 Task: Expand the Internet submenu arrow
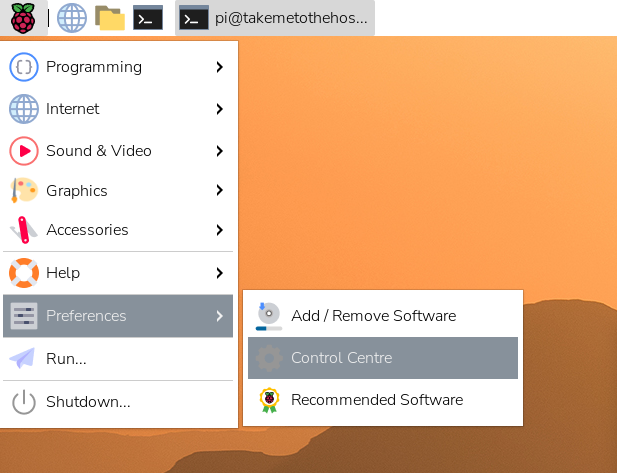pyautogui.click(x=220, y=109)
